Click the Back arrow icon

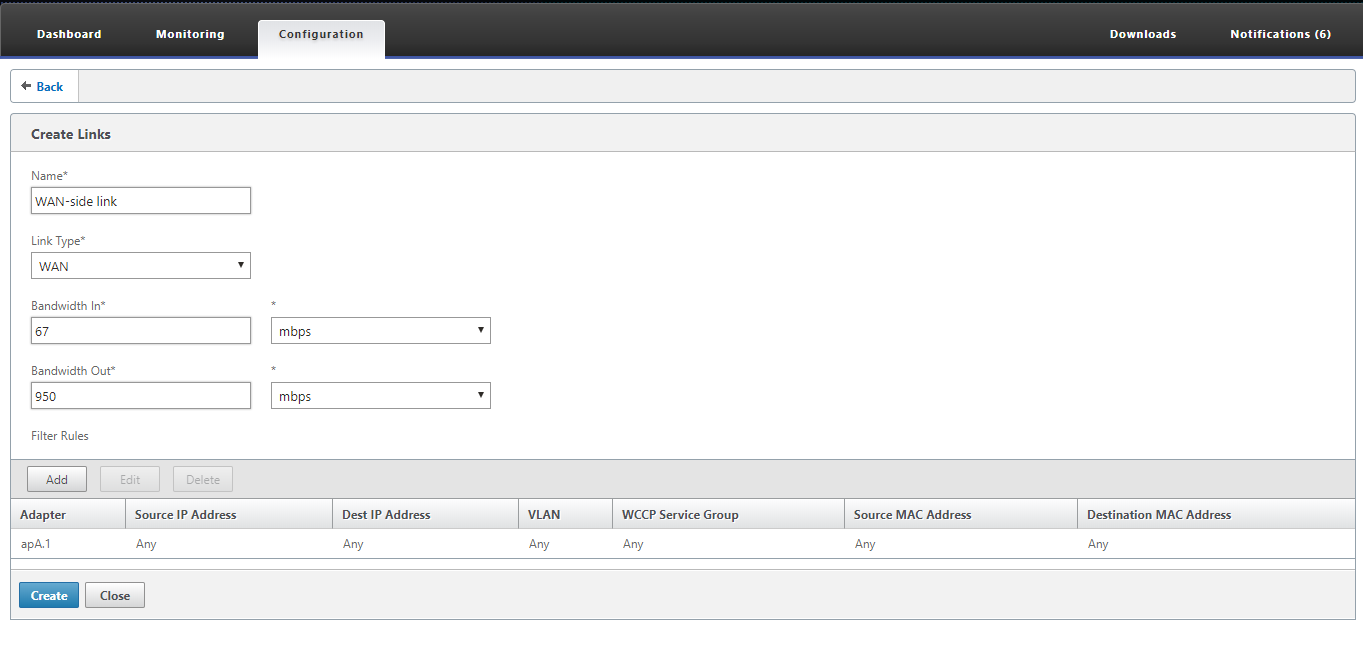coord(26,86)
